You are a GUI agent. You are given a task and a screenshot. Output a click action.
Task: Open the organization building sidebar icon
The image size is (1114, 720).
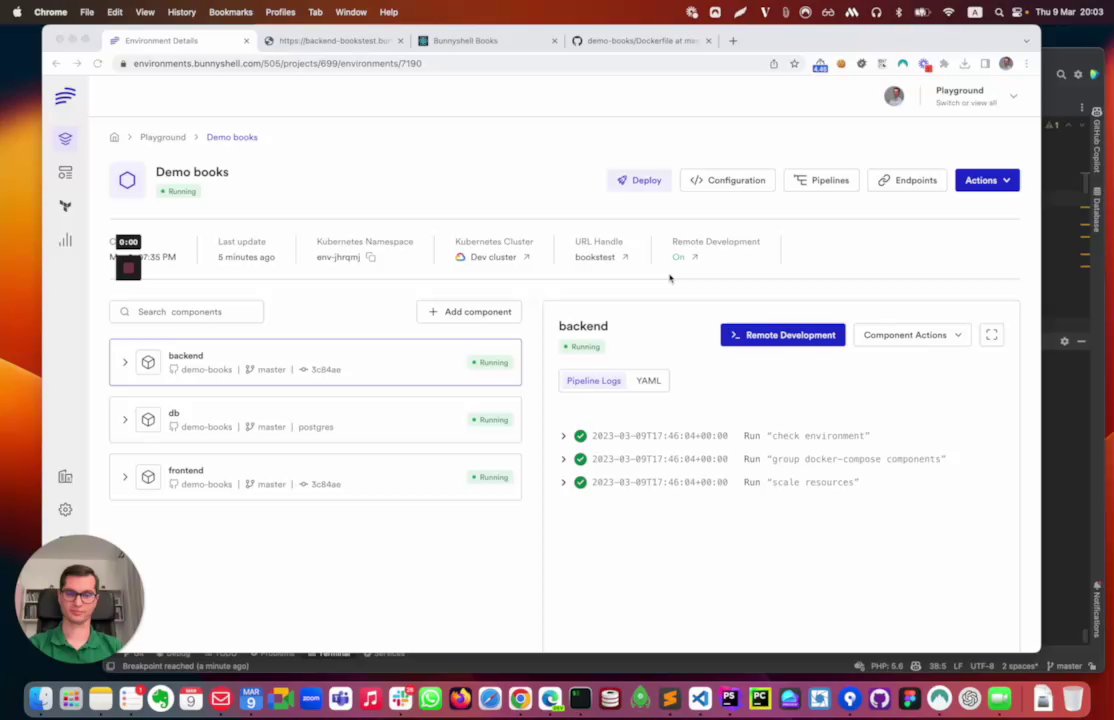coord(65,477)
